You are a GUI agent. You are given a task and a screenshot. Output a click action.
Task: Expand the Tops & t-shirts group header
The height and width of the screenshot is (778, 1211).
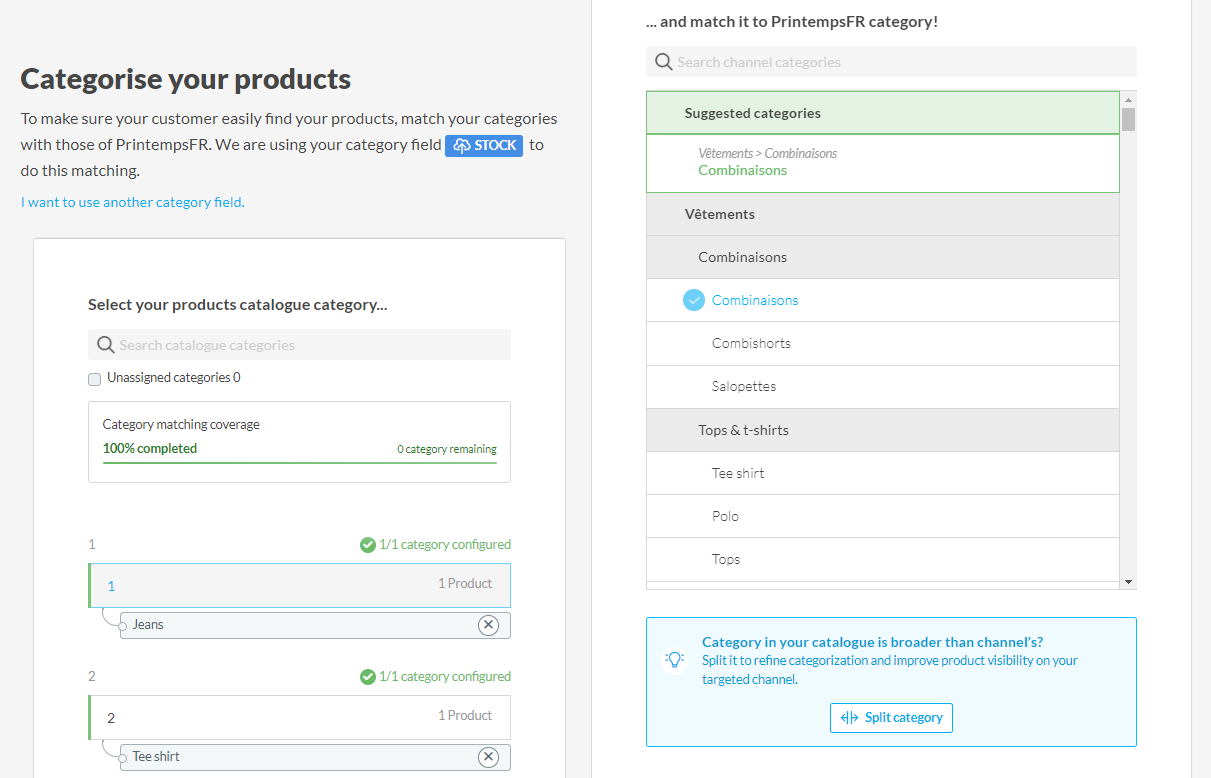coord(743,430)
